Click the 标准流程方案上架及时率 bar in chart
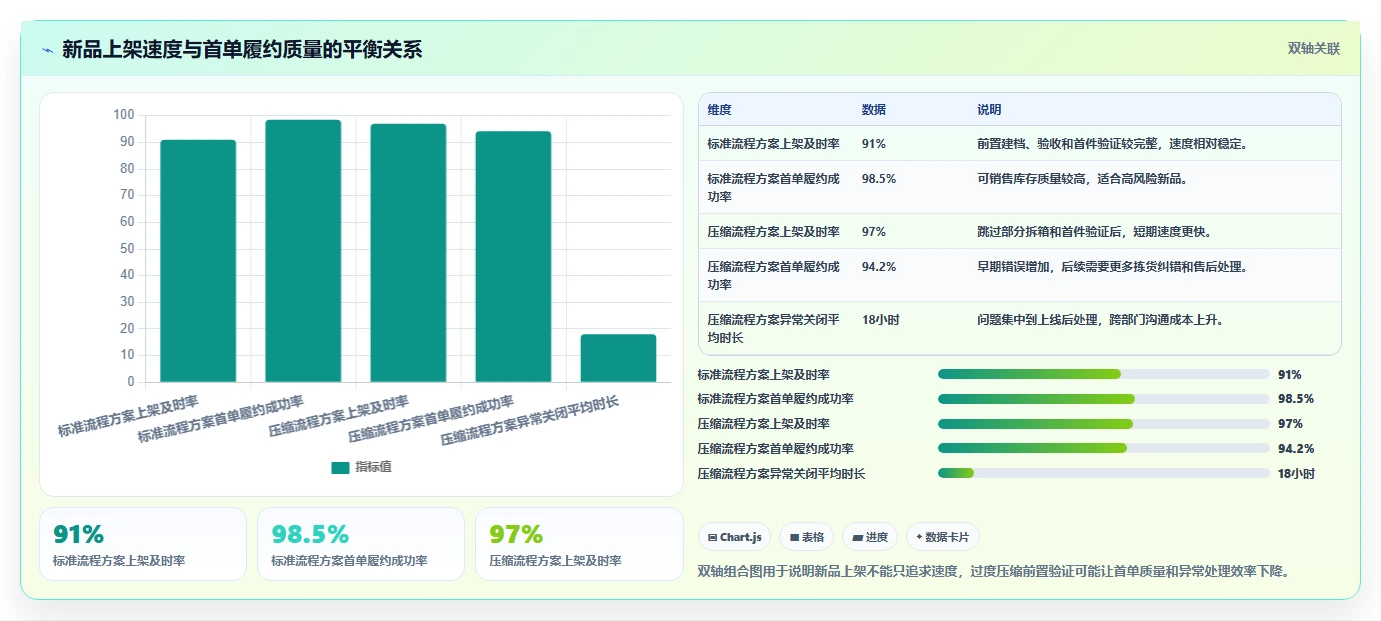This screenshot has height=621, width=1381. click(x=198, y=261)
